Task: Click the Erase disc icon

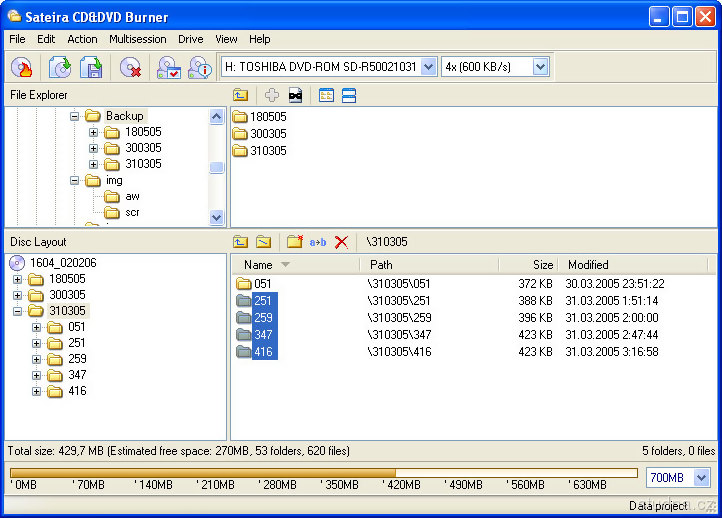Action: pyautogui.click(x=130, y=67)
